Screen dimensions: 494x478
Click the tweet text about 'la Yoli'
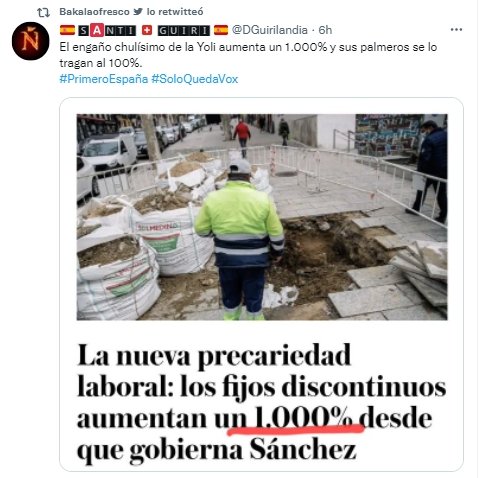pos(248,55)
